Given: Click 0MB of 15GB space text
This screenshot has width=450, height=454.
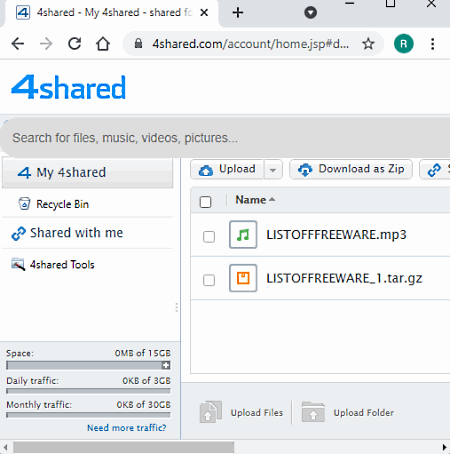Looking at the screenshot, I should (x=143, y=353).
